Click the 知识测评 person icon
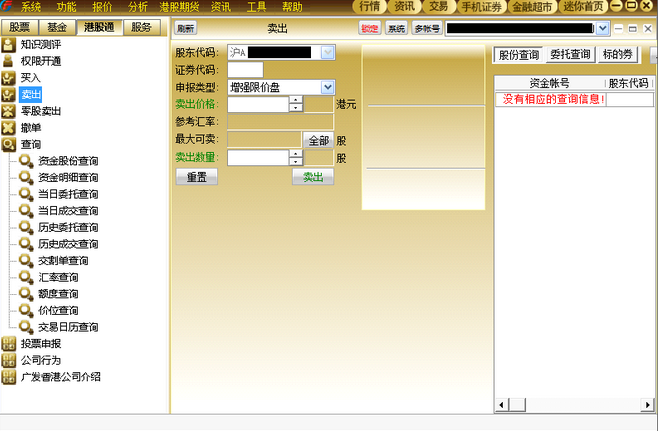Screen dimensions: 658x431 pos(8,44)
